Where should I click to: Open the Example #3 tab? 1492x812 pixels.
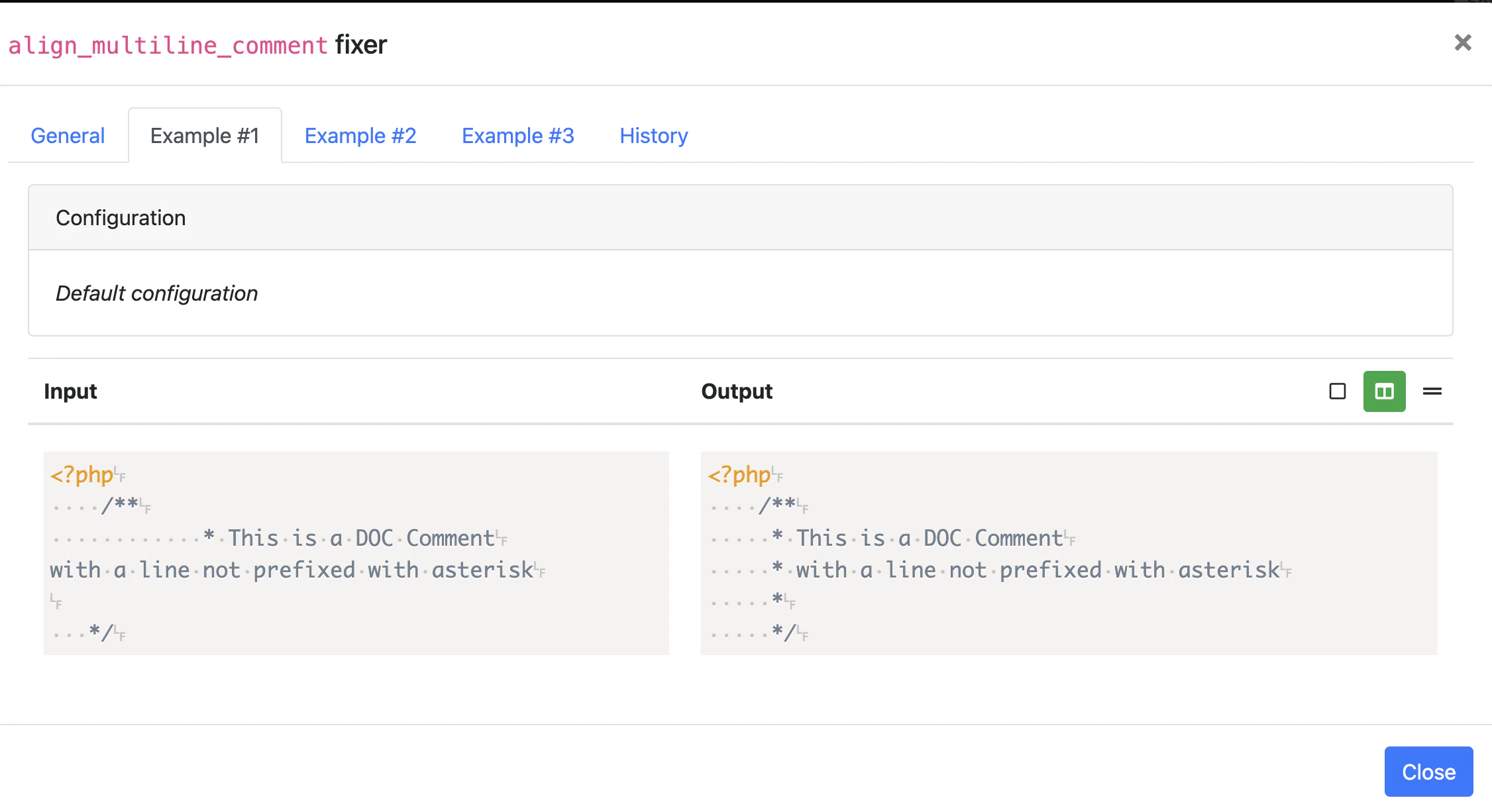518,136
